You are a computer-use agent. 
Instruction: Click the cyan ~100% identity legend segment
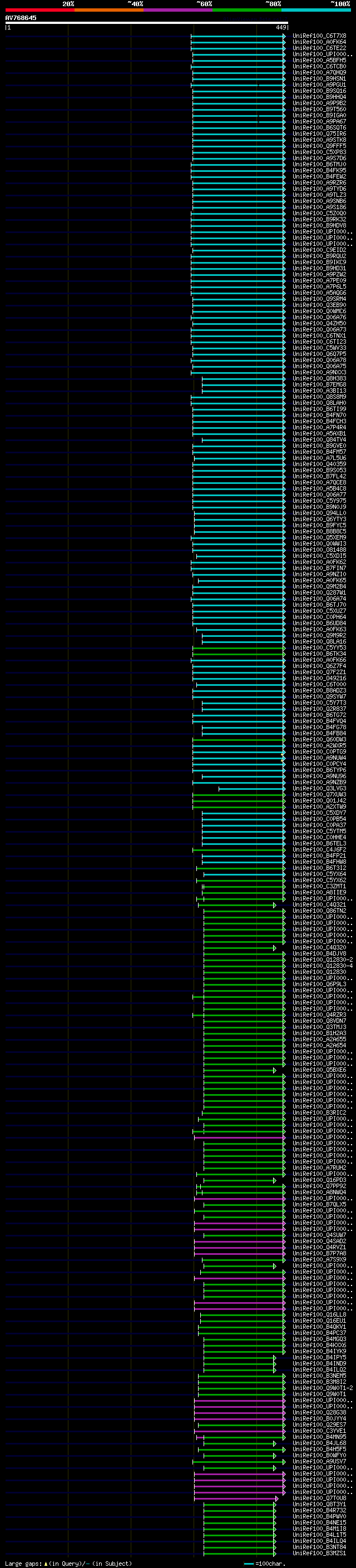[x=317, y=10]
